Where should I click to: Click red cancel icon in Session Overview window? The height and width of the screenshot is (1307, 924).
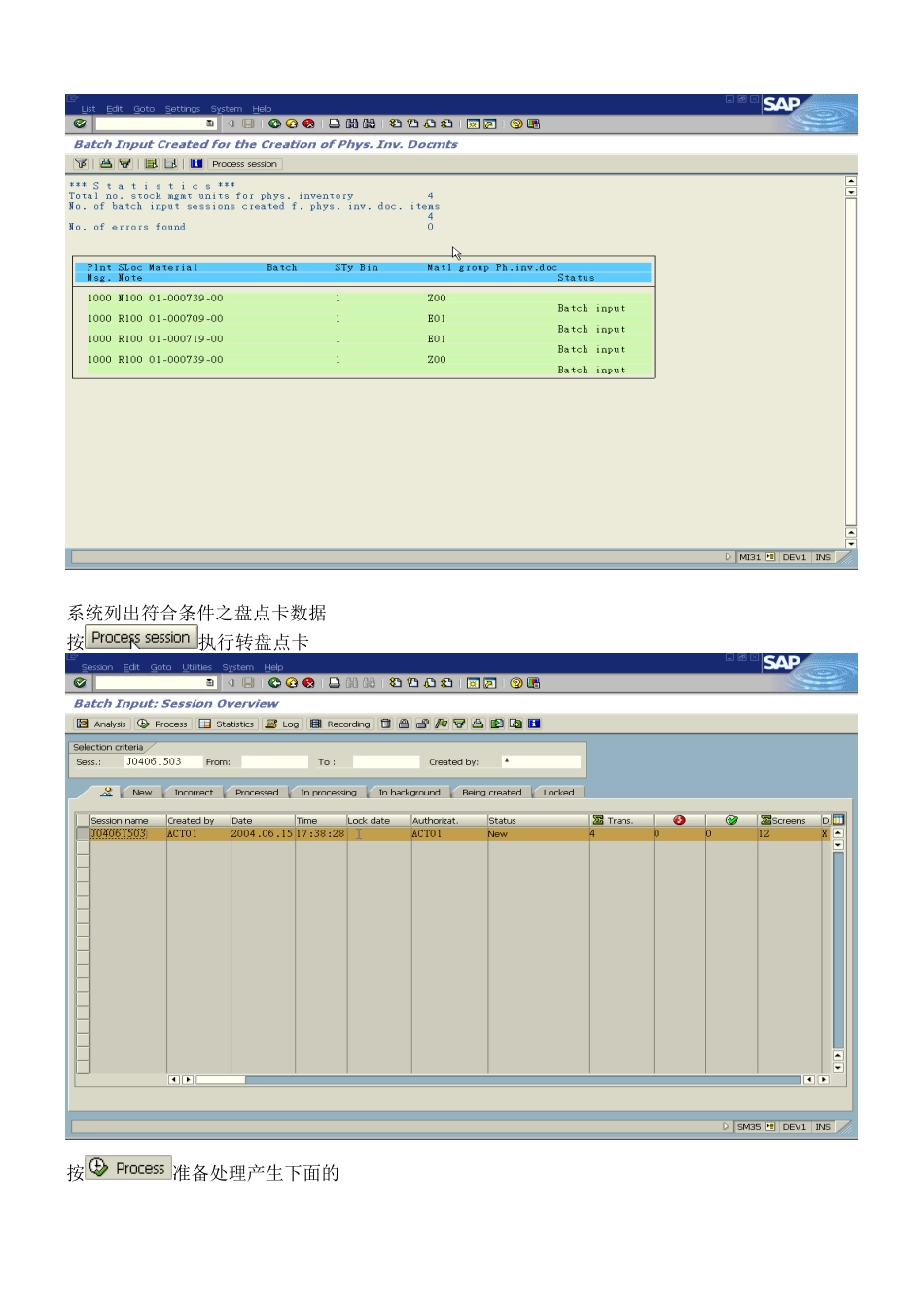308,683
